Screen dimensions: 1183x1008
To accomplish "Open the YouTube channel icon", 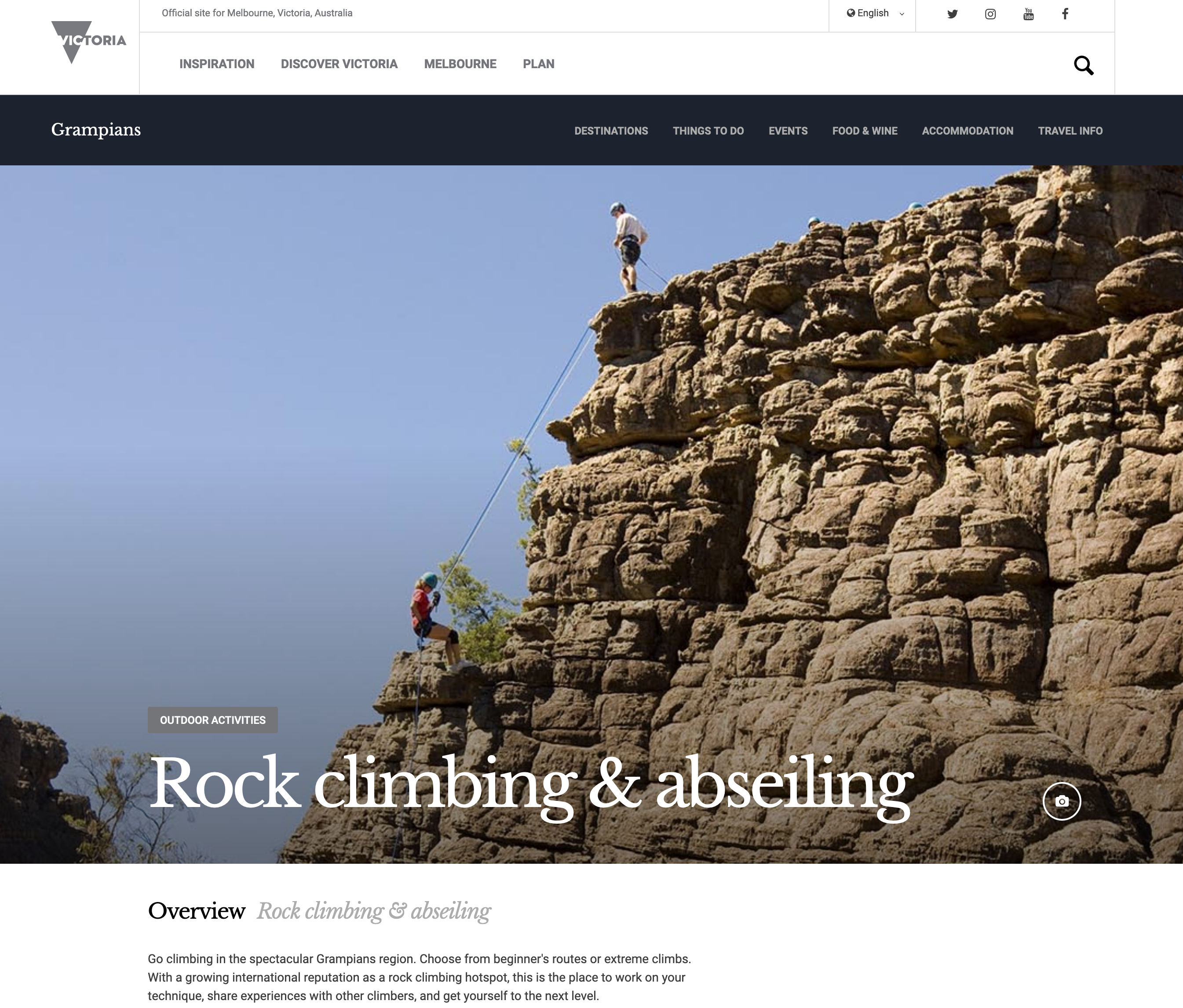I will point(1028,14).
